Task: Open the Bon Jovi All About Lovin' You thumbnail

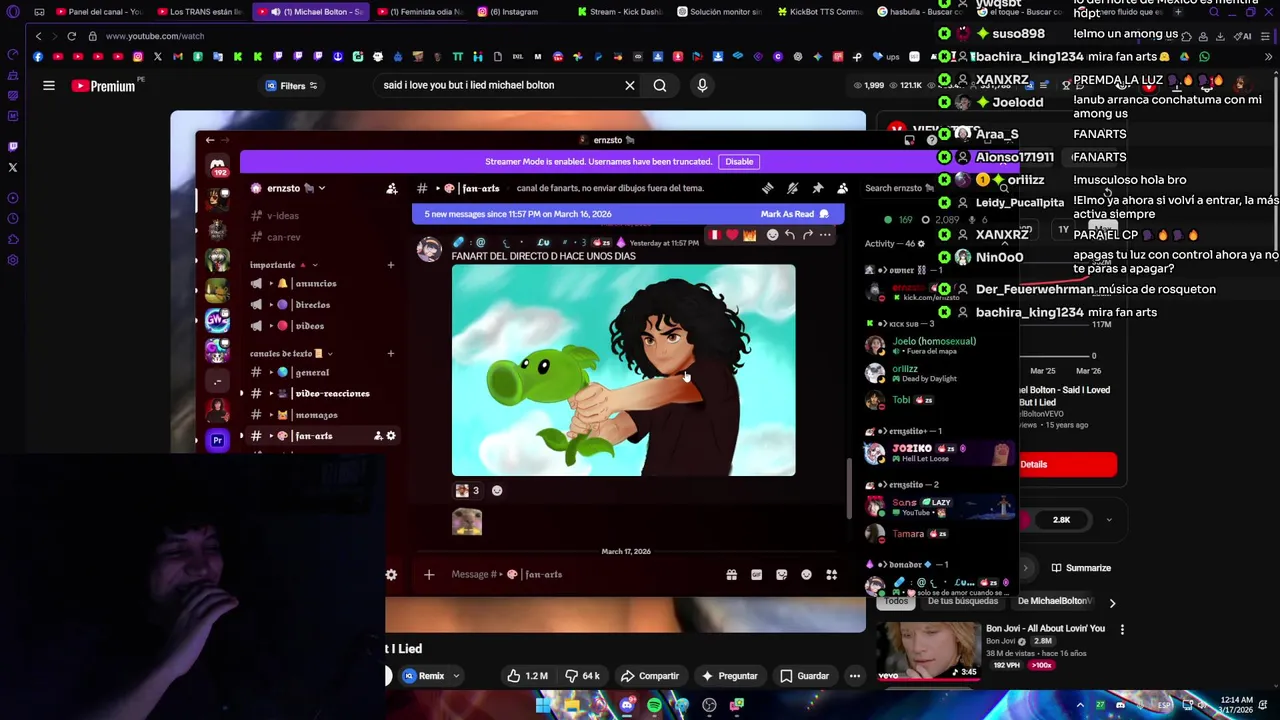Action: [x=928, y=650]
